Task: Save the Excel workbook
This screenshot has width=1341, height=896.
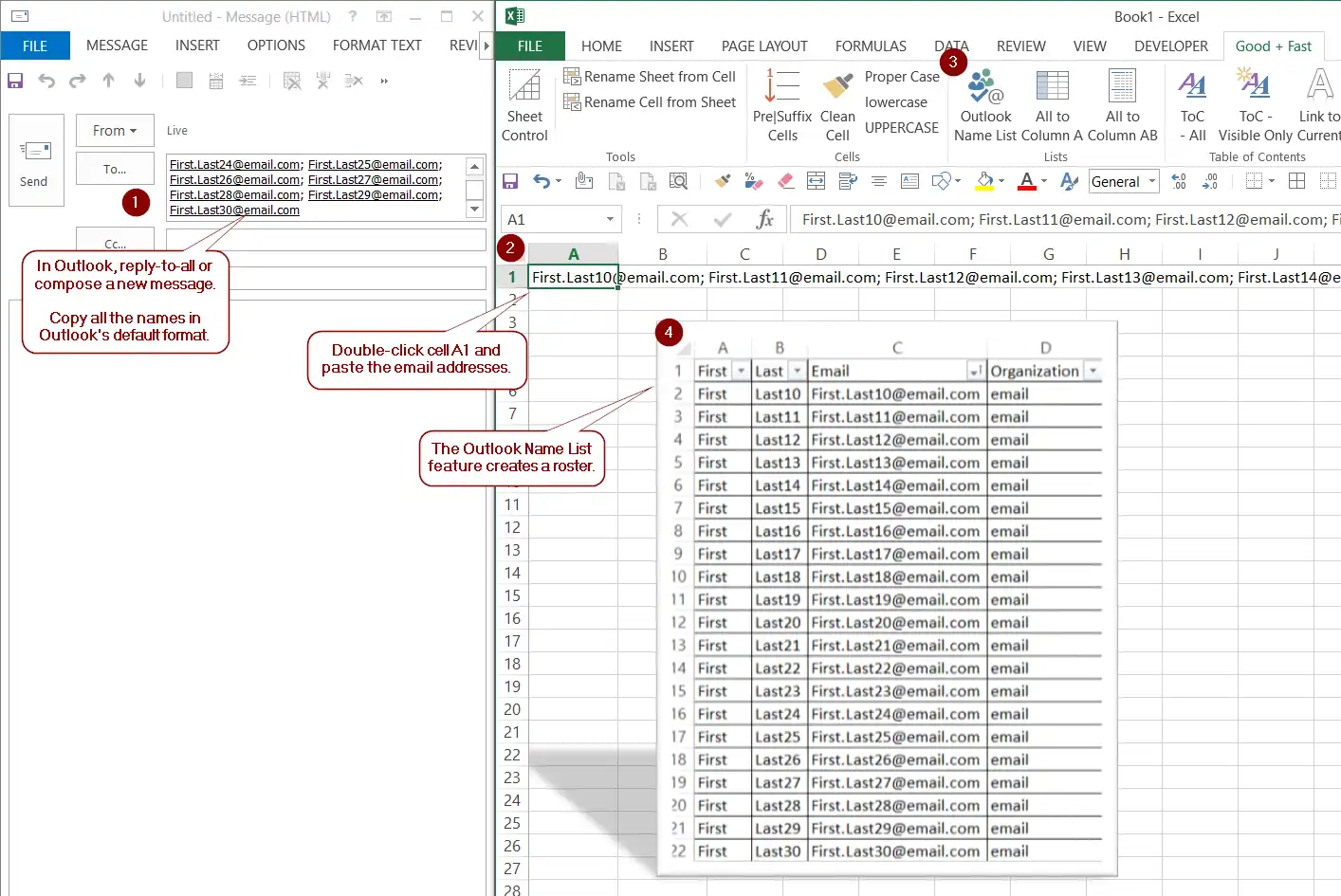Action: pos(510,181)
